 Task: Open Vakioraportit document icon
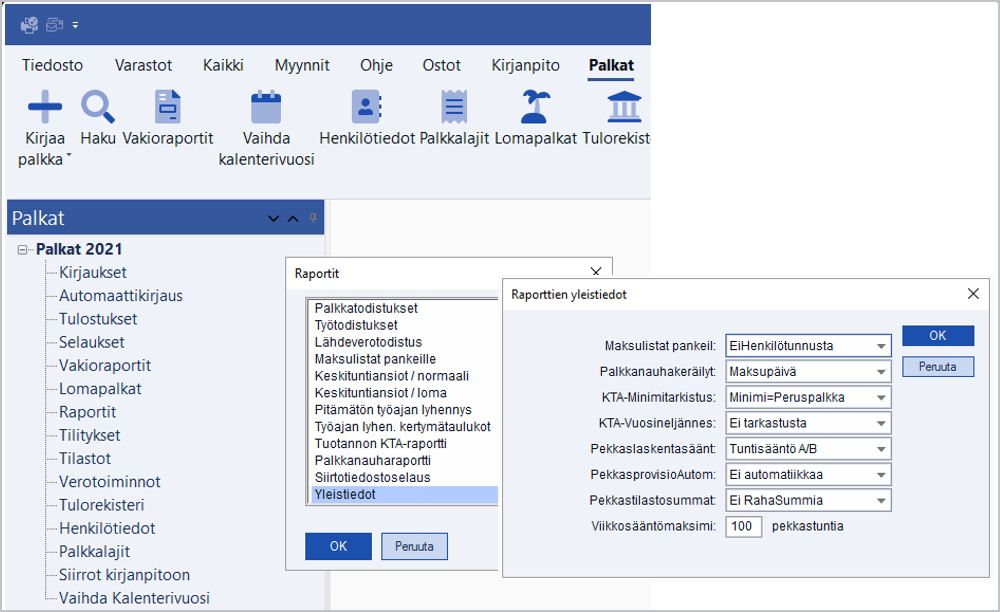coord(166,106)
